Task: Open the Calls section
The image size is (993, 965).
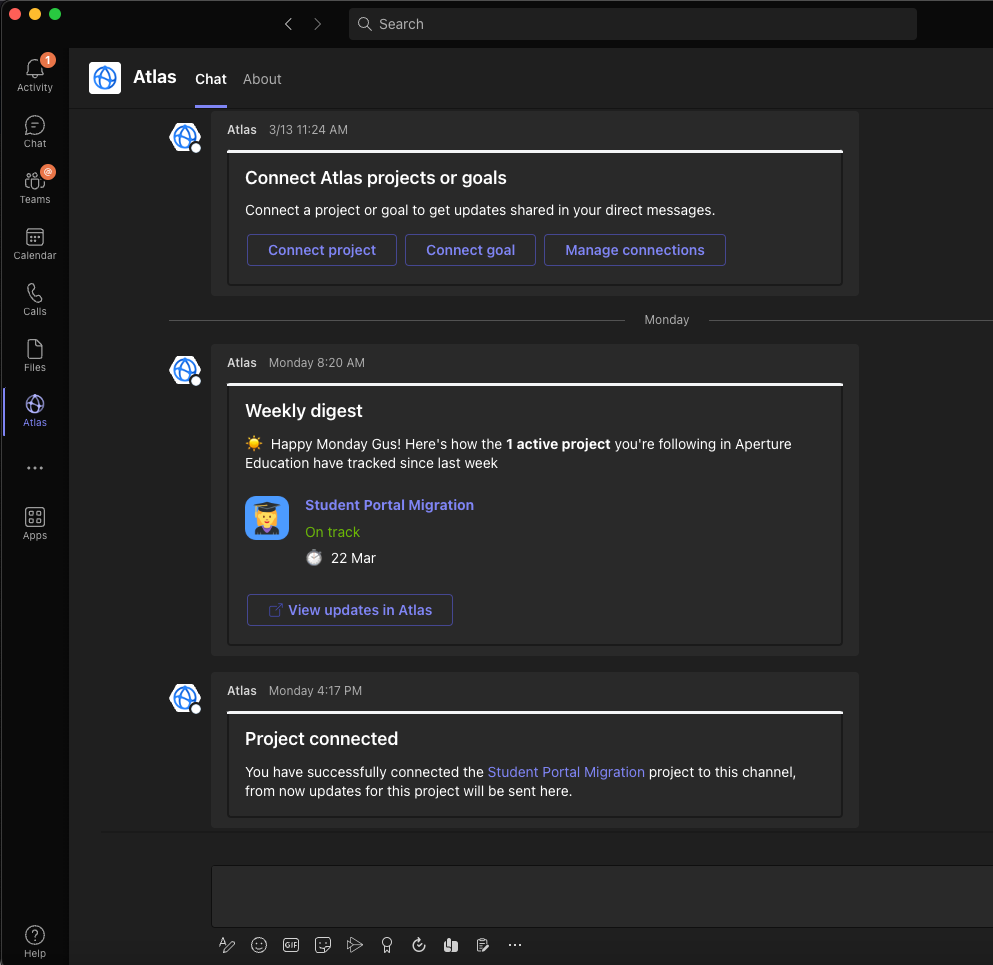Action: tap(35, 300)
